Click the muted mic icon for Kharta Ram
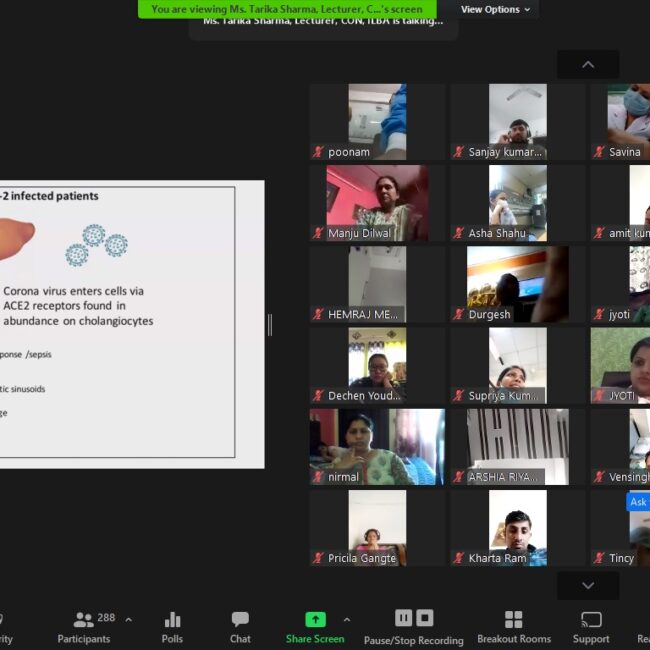 (459, 558)
